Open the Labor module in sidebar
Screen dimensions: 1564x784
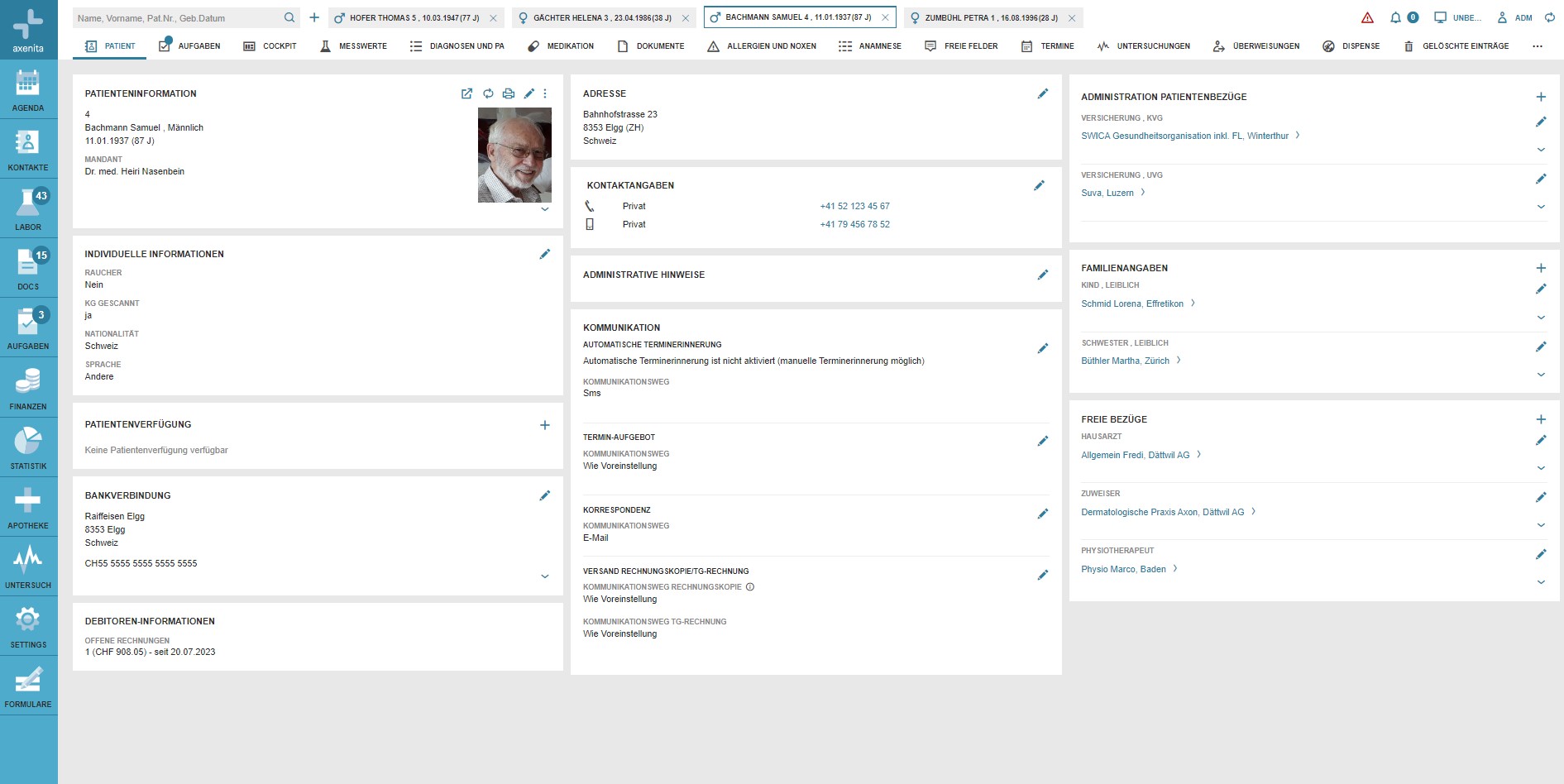pos(28,208)
